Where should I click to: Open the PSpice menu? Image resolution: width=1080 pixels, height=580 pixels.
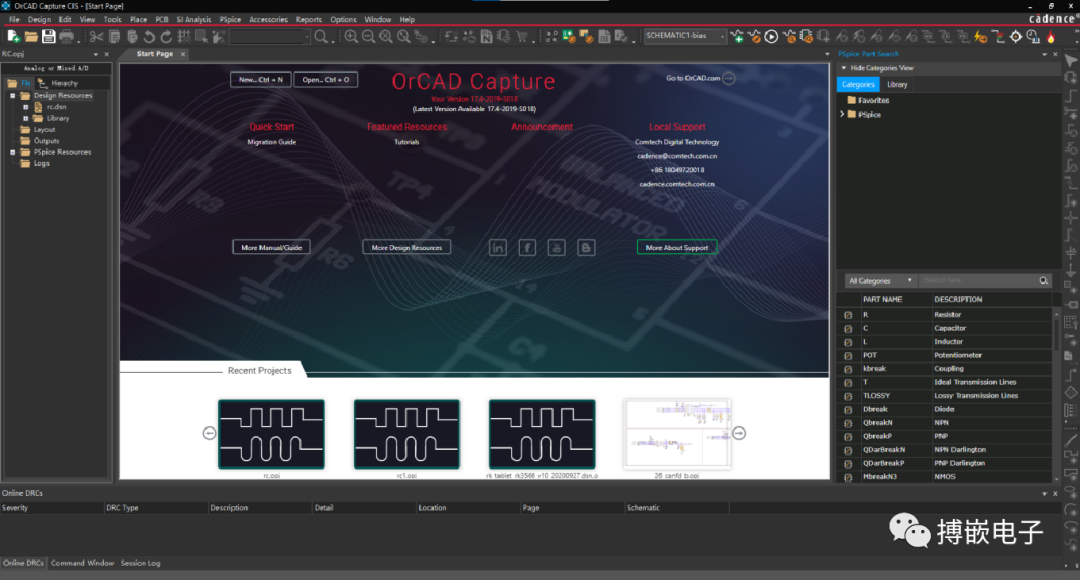230,19
